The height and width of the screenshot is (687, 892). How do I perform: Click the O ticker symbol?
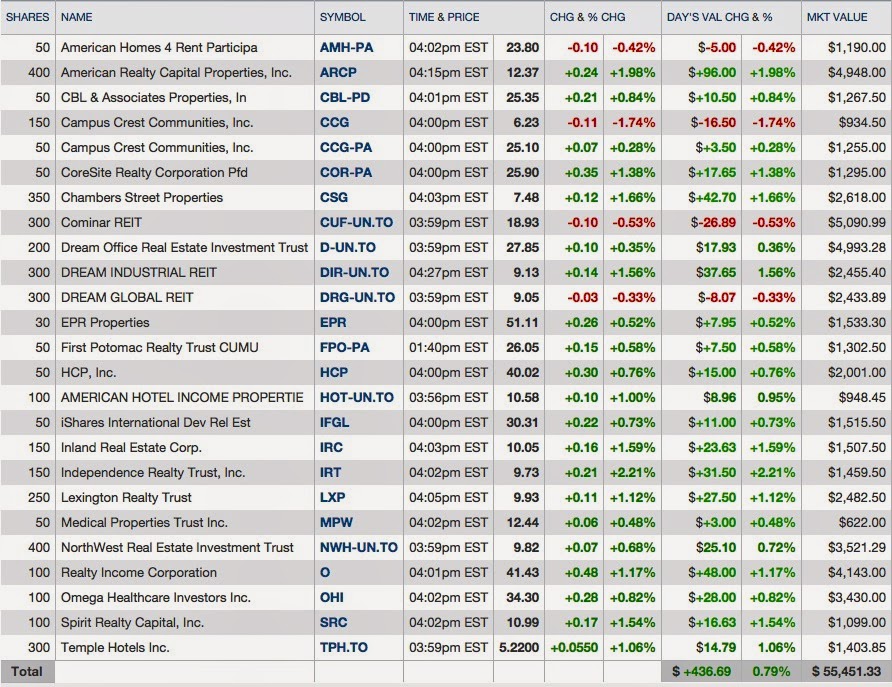pyautogui.click(x=325, y=573)
